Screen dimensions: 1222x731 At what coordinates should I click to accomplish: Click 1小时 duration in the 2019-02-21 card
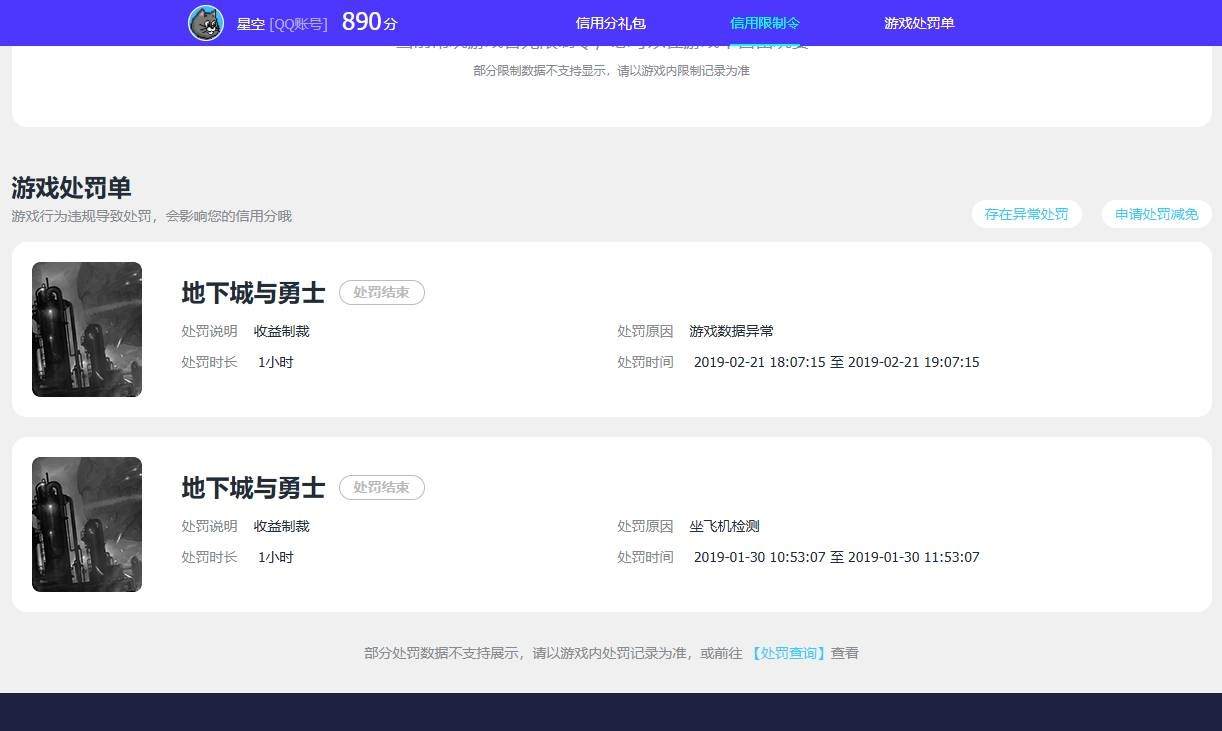[275, 362]
